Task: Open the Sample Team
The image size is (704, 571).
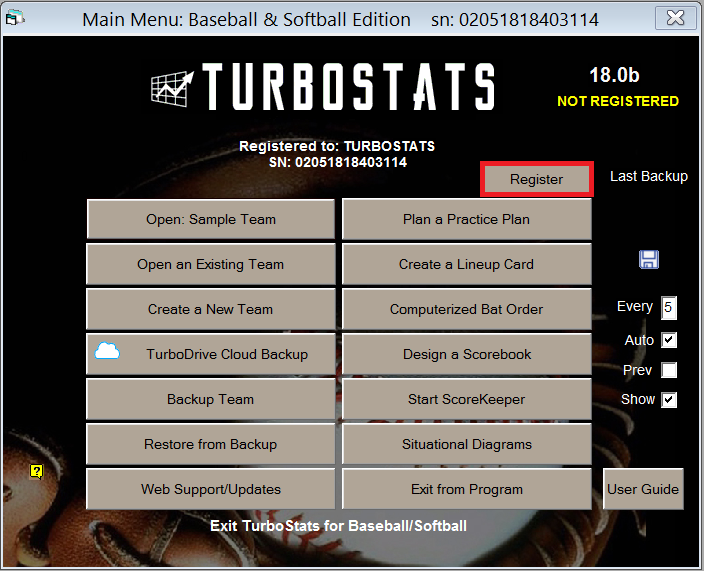Action: [x=211, y=219]
